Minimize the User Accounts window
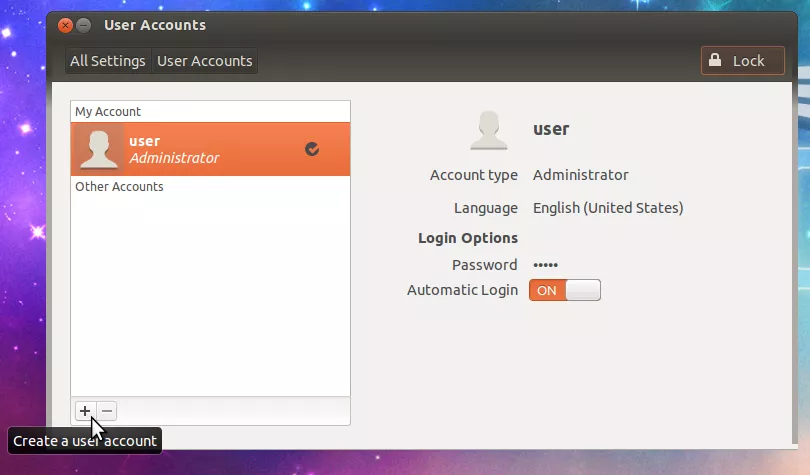This screenshot has height=475, width=810. click(x=84, y=25)
